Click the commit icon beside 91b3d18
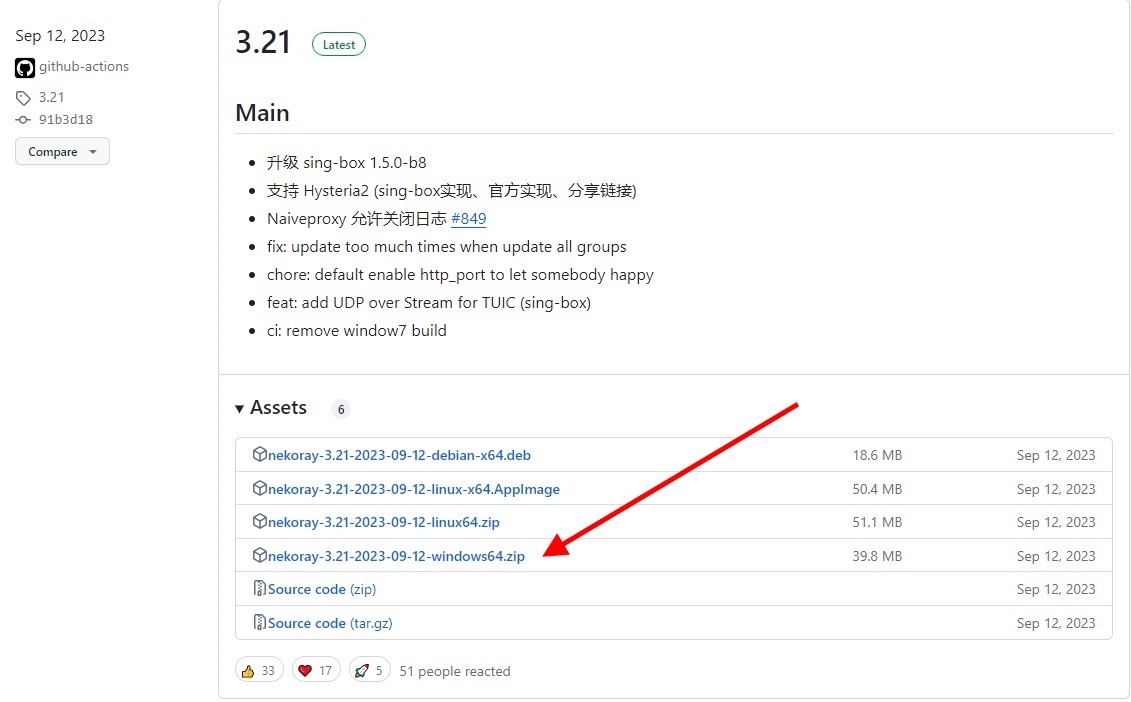 [23, 120]
